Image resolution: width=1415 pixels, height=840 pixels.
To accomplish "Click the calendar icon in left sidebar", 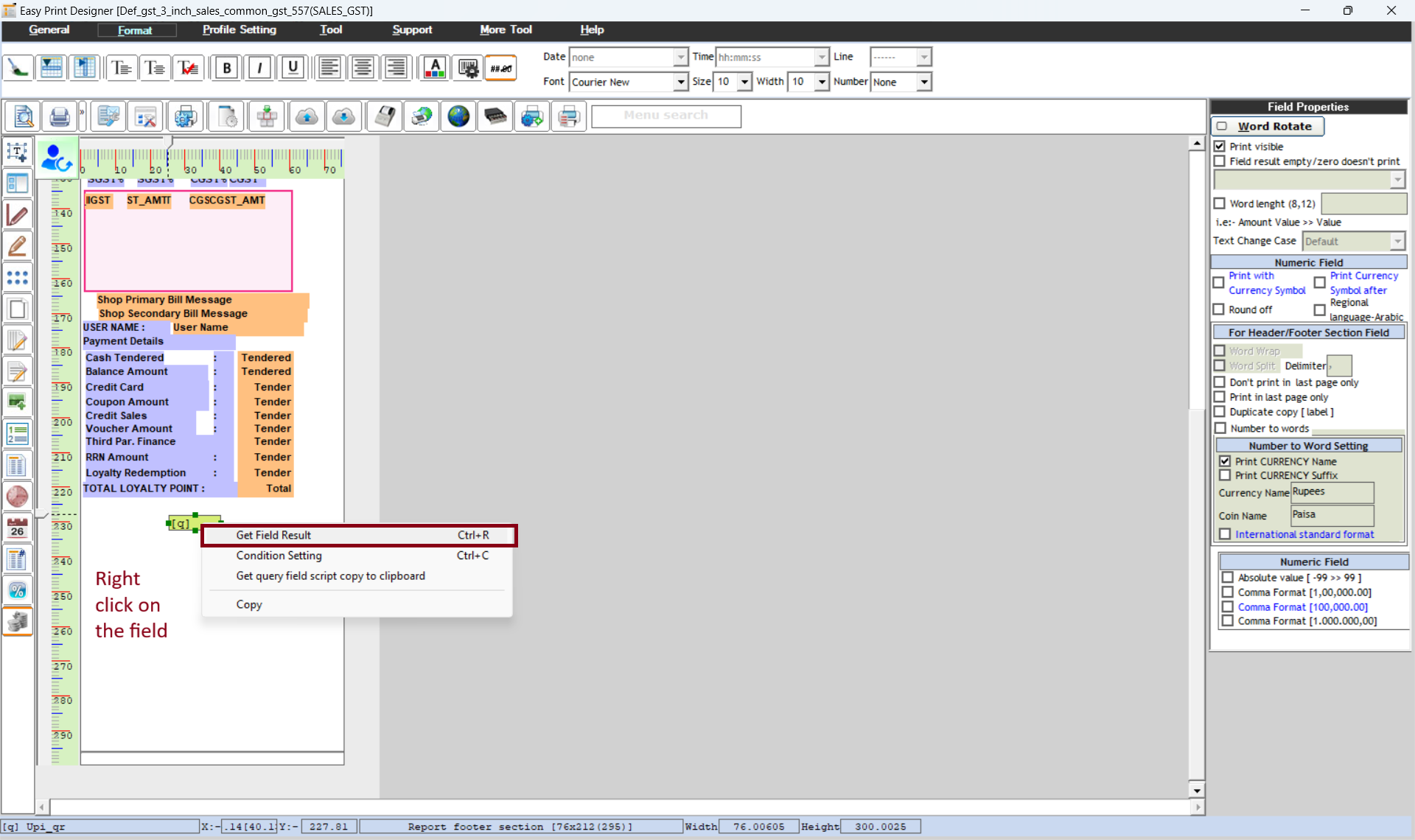I will click(17, 528).
